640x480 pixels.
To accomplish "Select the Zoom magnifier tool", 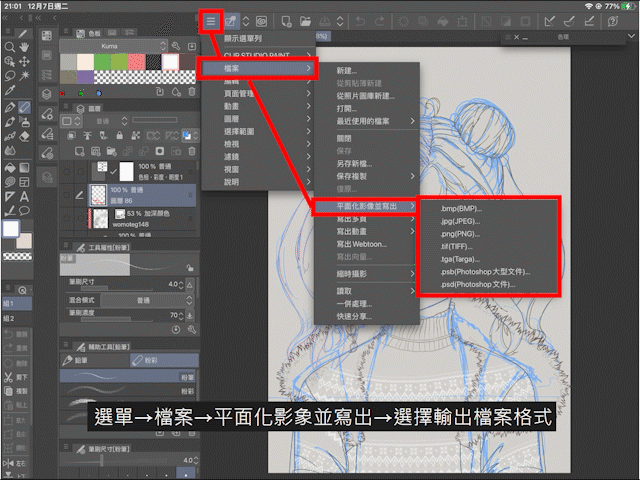I will tap(9, 47).
